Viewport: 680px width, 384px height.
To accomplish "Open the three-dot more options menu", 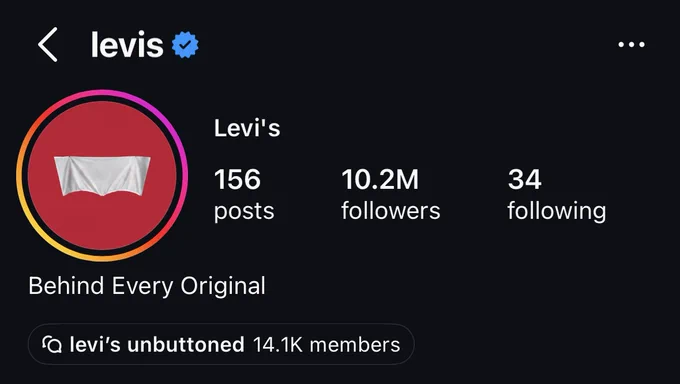I will (631, 44).
